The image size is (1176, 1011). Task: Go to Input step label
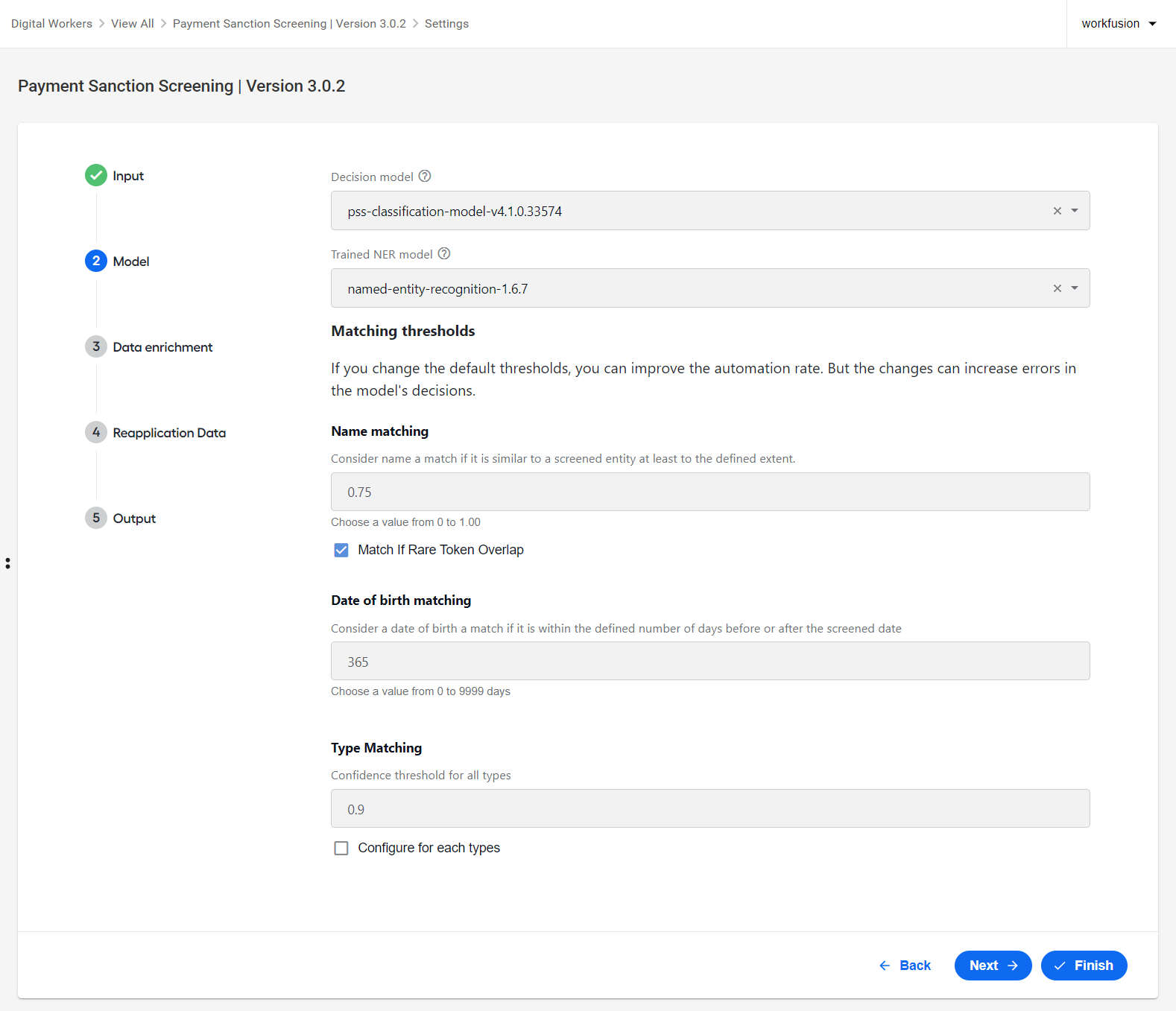[128, 176]
